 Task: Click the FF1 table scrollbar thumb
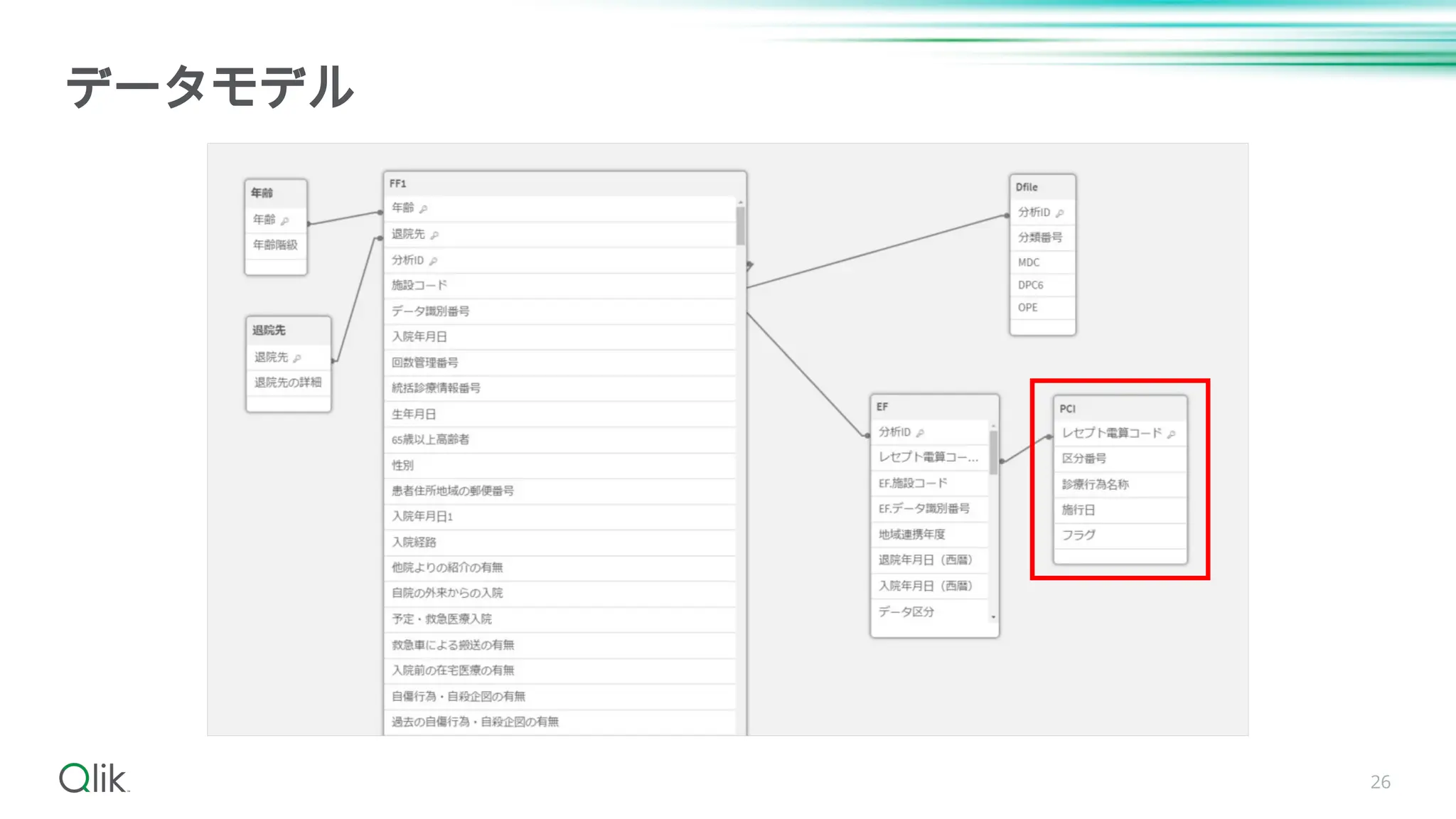tap(740, 226)
